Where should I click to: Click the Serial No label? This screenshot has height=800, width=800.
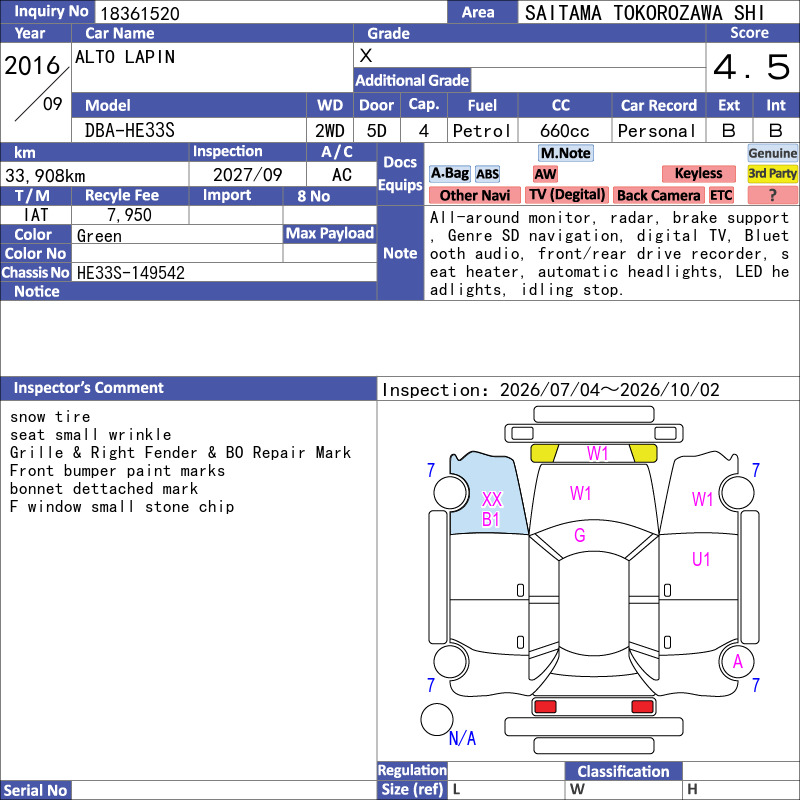click(x=35, y=791)
